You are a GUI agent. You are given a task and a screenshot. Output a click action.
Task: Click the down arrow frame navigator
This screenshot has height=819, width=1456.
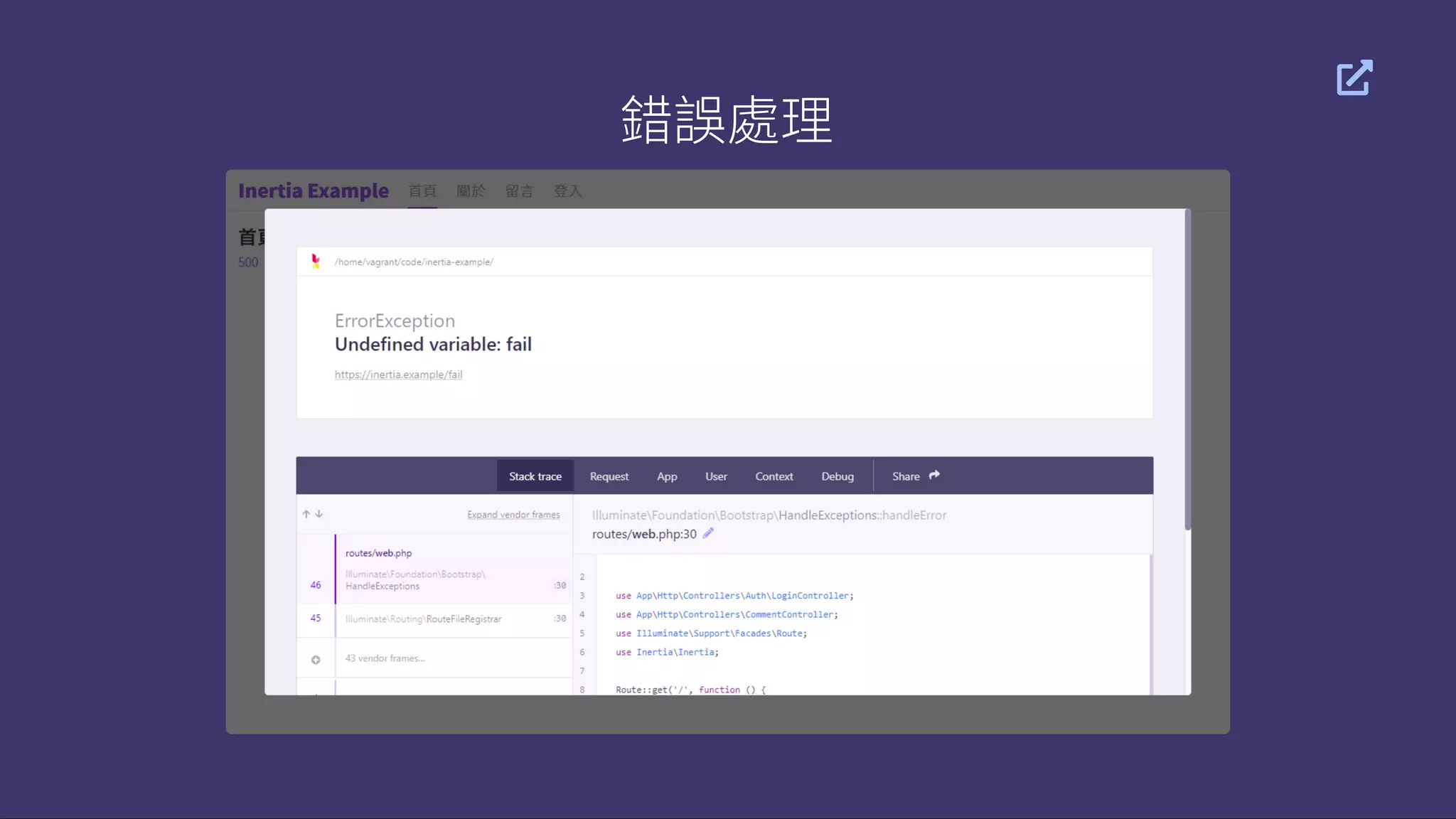point(319,514)
